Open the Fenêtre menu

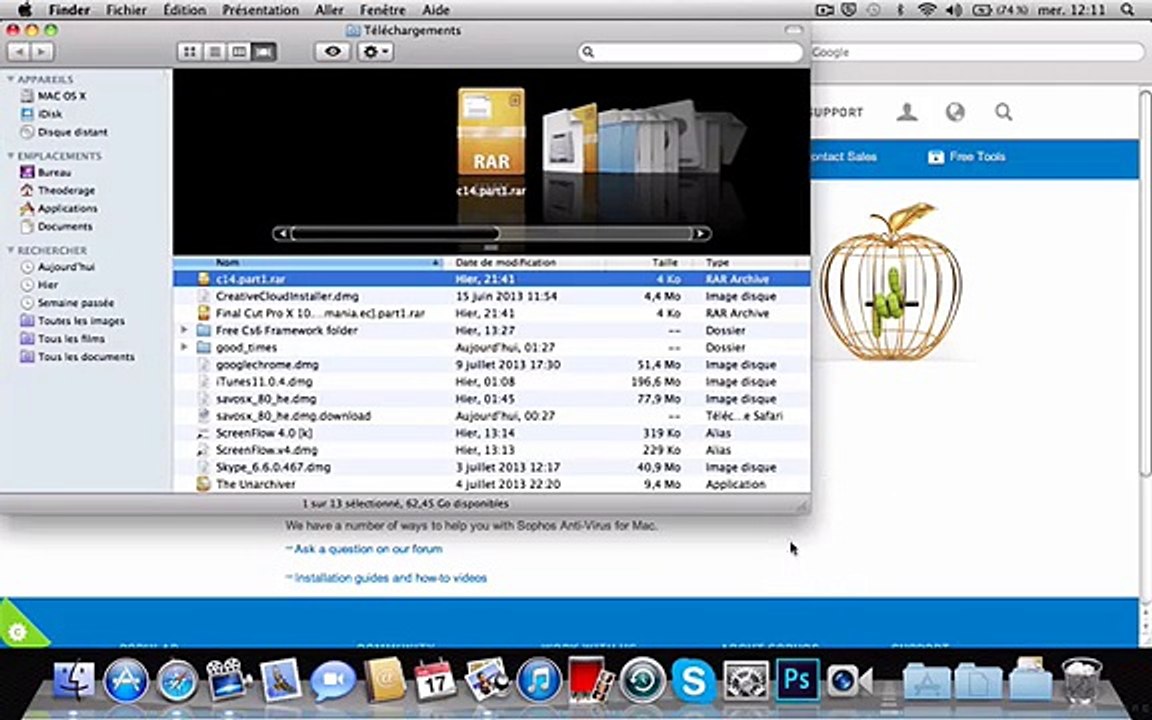click(382, 10)
